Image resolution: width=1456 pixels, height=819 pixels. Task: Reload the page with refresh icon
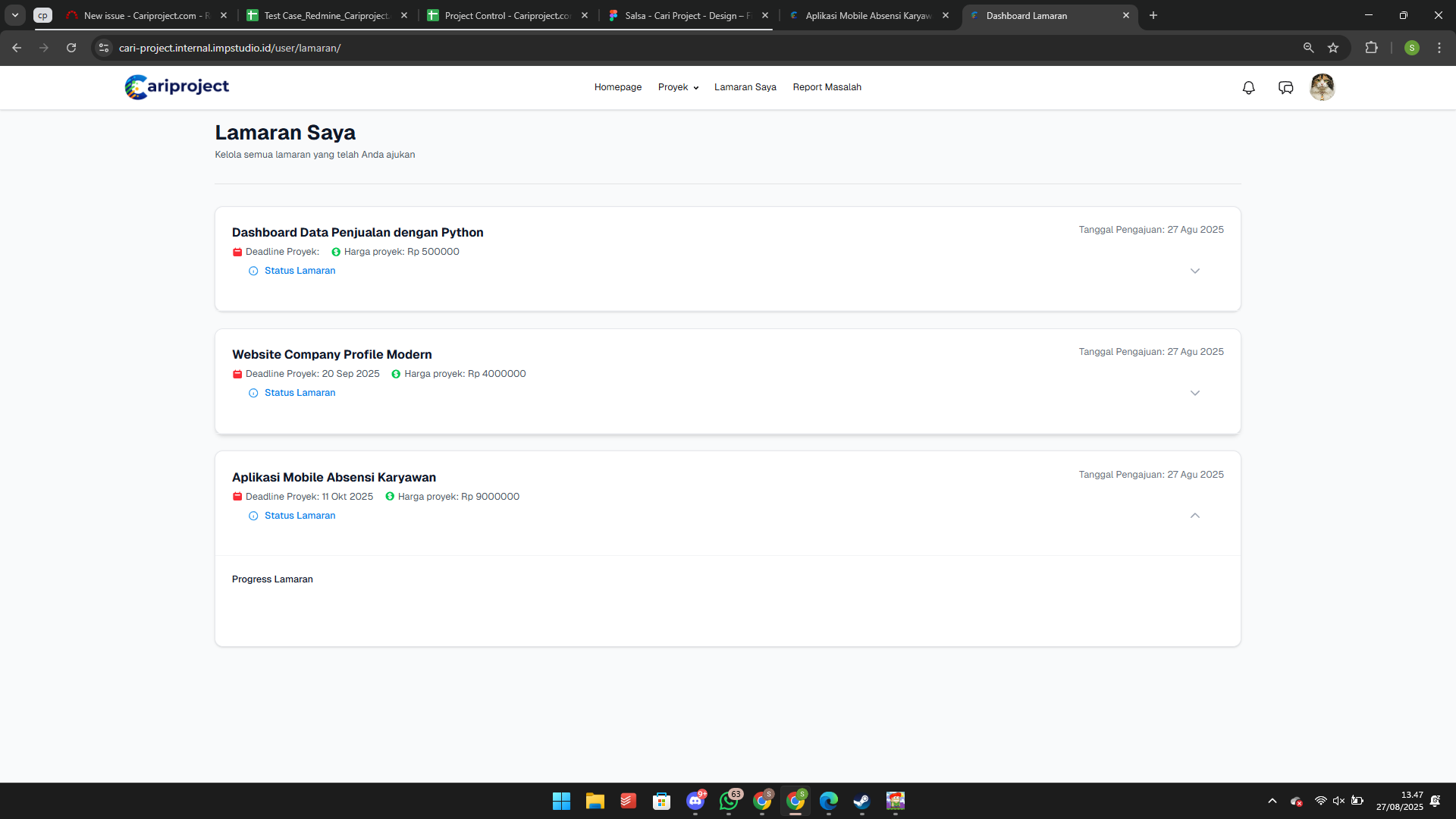pyautogui.click(x=71, y=48)
